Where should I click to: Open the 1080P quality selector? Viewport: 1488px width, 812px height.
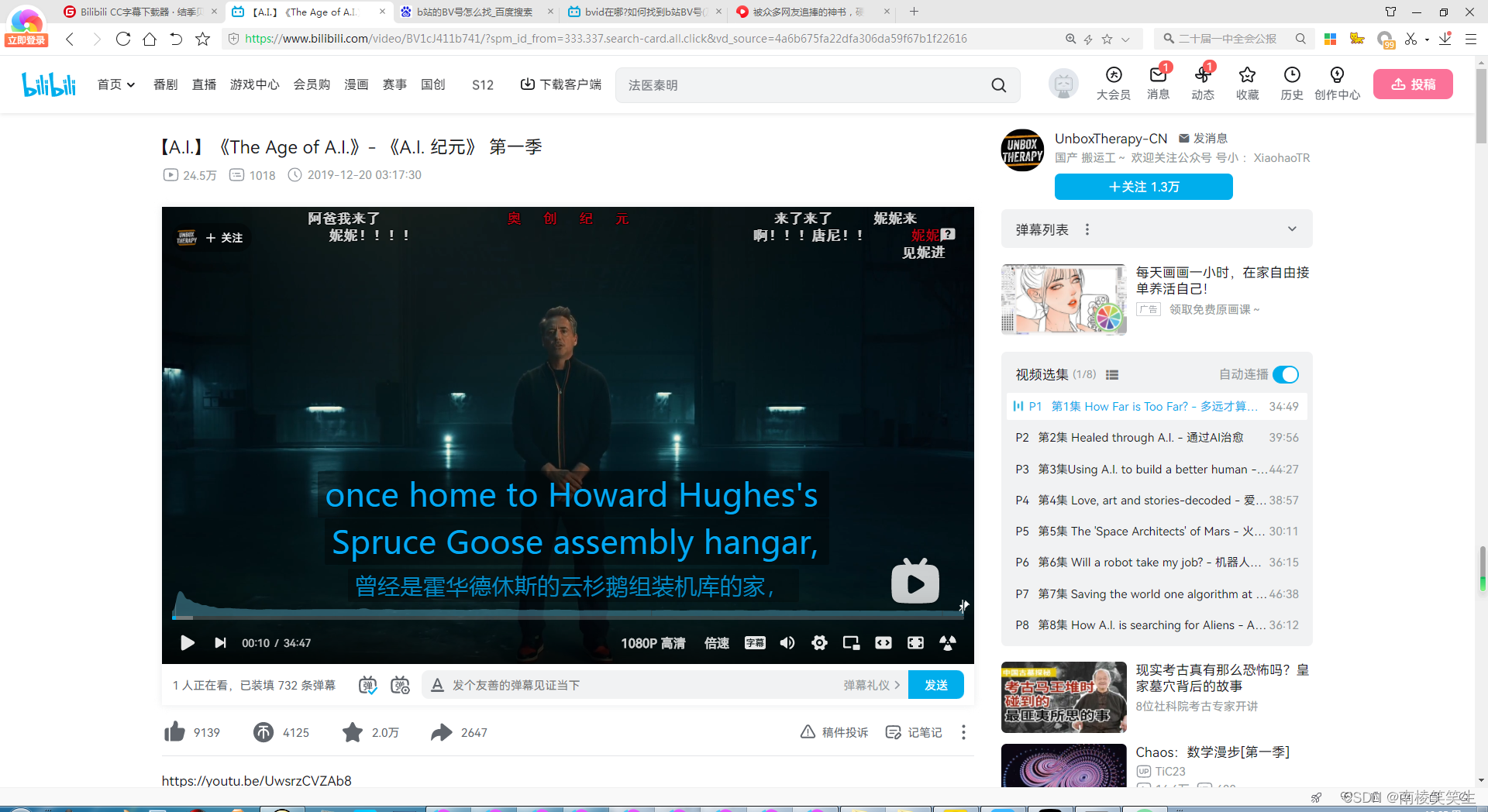click(653, 643)
